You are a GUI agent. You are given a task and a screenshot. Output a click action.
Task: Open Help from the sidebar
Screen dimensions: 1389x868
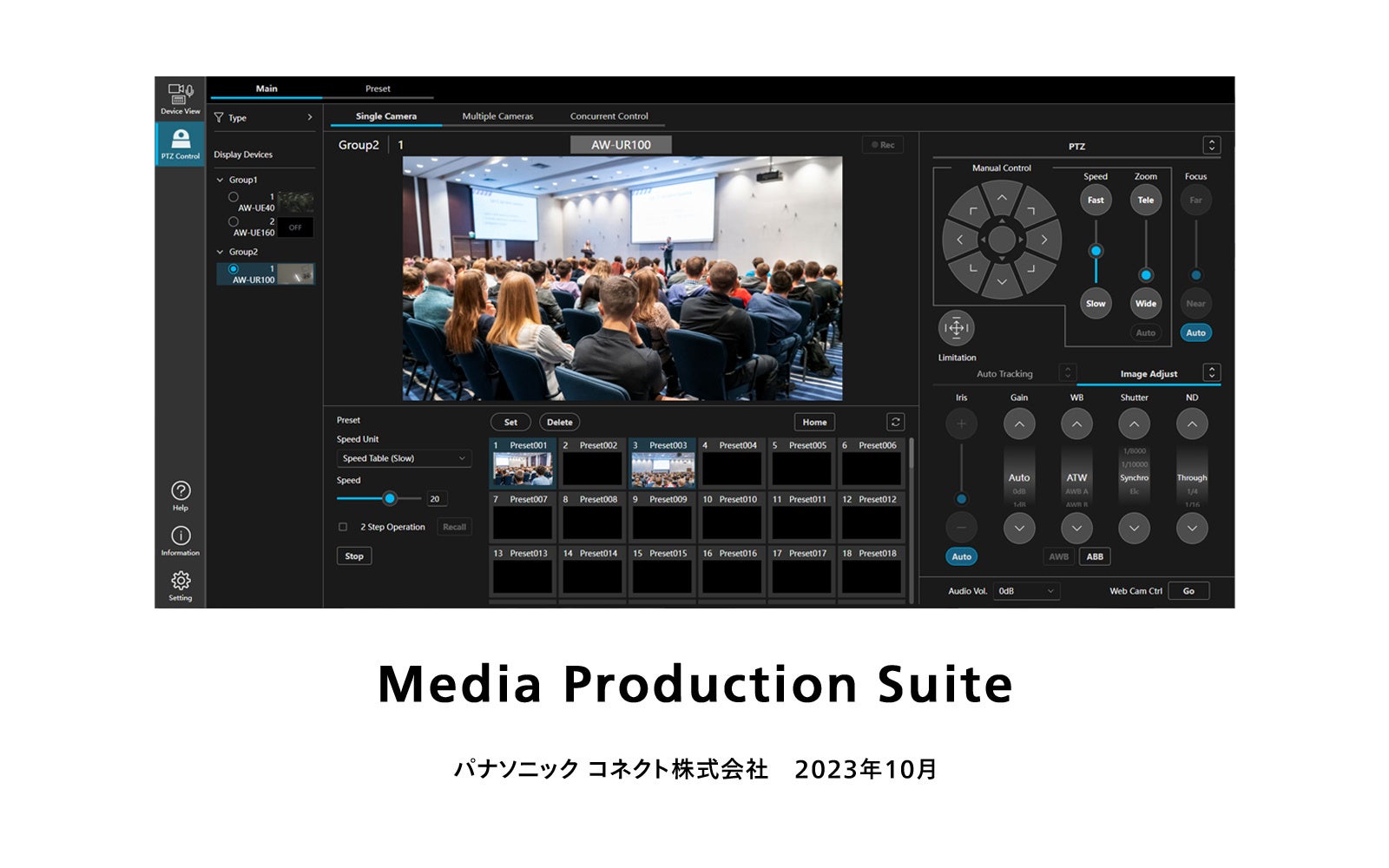coord(180,493)
